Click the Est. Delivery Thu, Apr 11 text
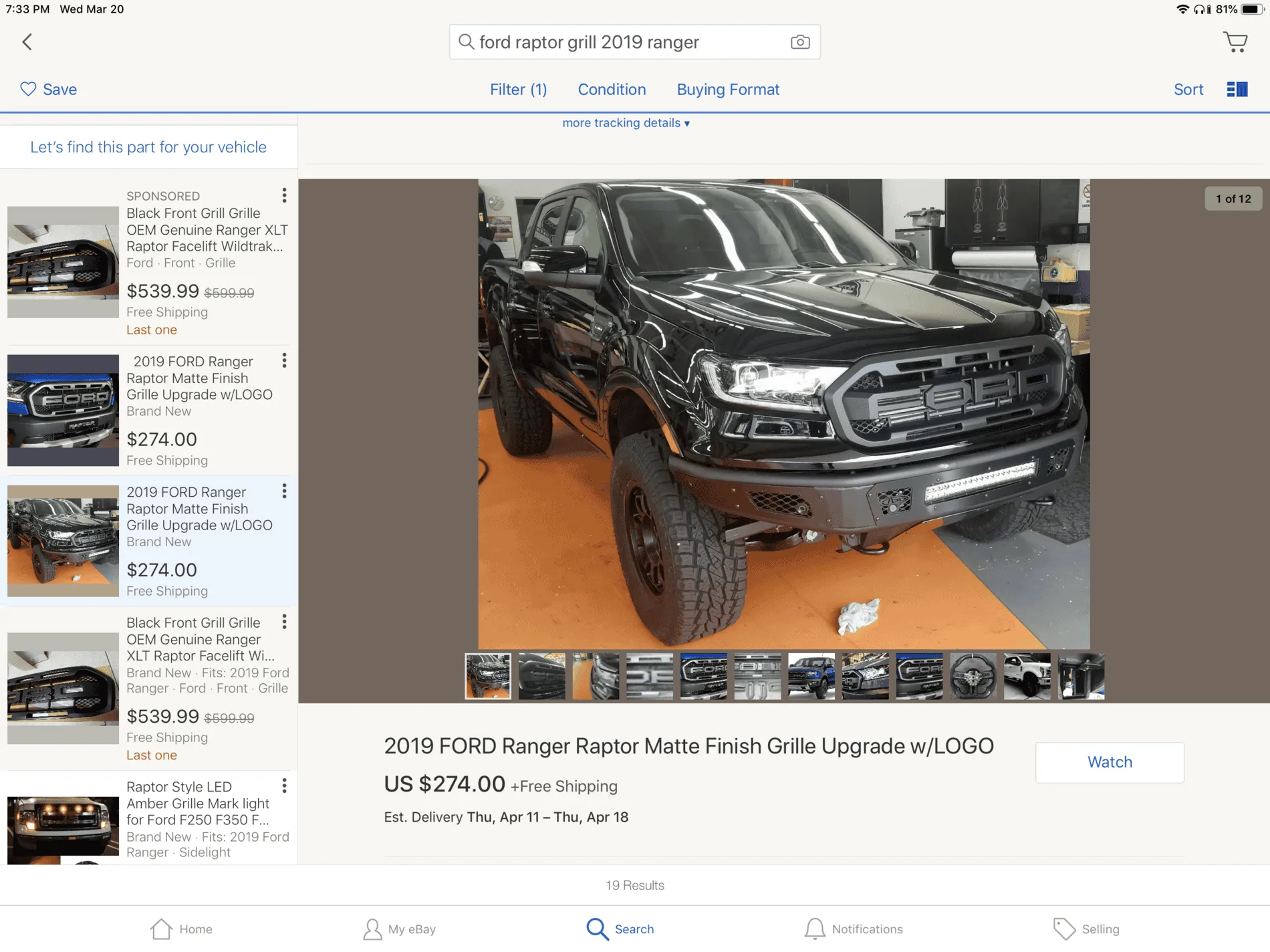1270x952 pixels. [x=506, y=817]
